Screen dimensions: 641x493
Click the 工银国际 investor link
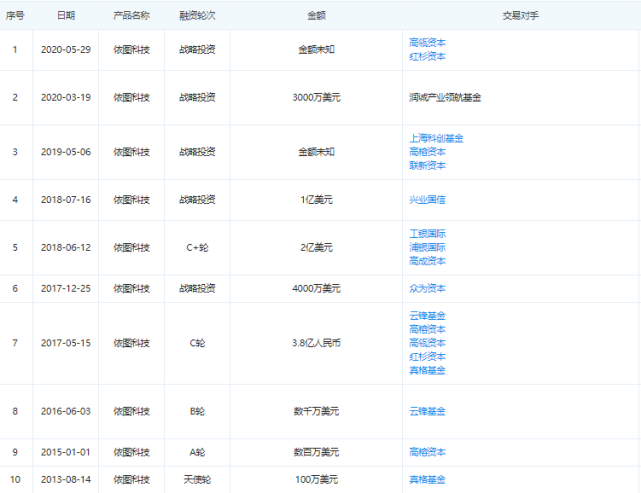point(427,233)
